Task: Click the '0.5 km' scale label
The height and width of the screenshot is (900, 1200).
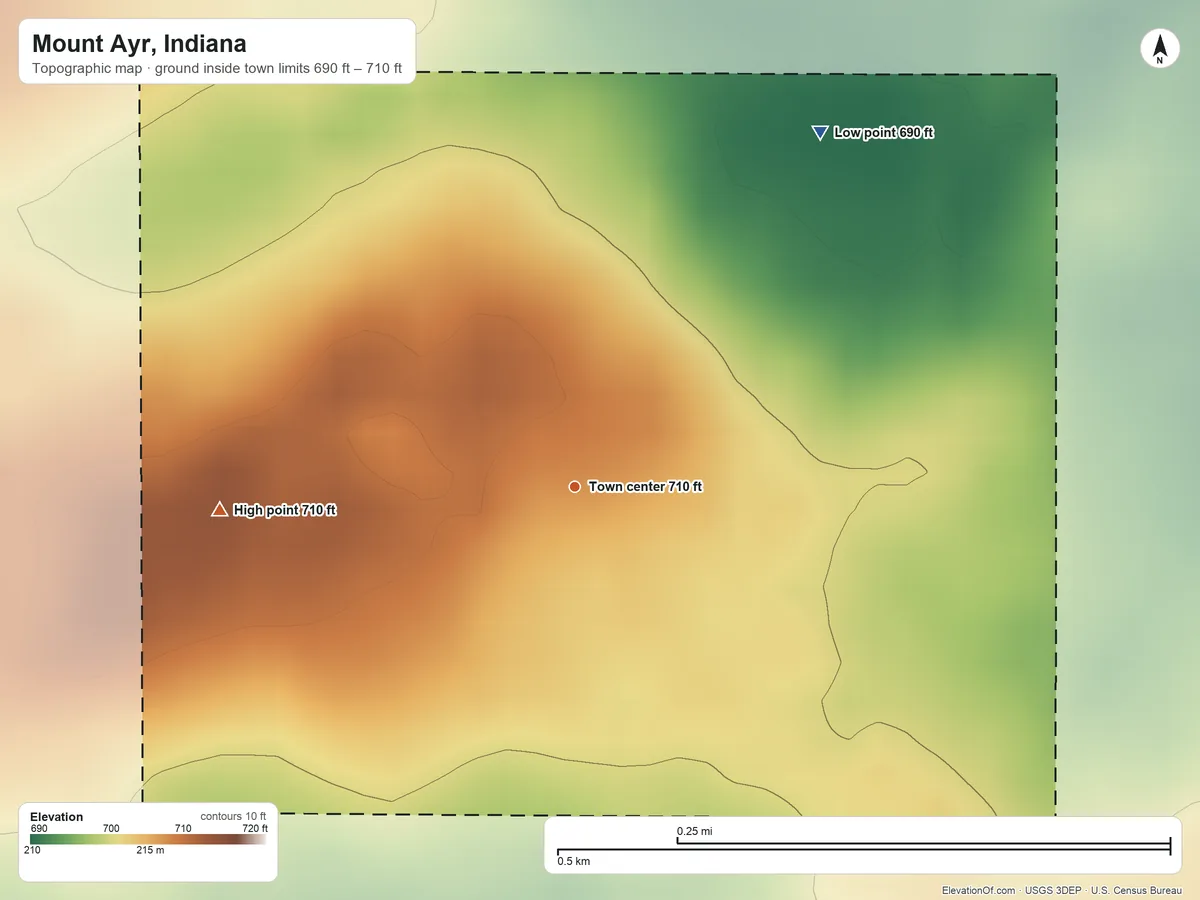Action: point(574,861)
